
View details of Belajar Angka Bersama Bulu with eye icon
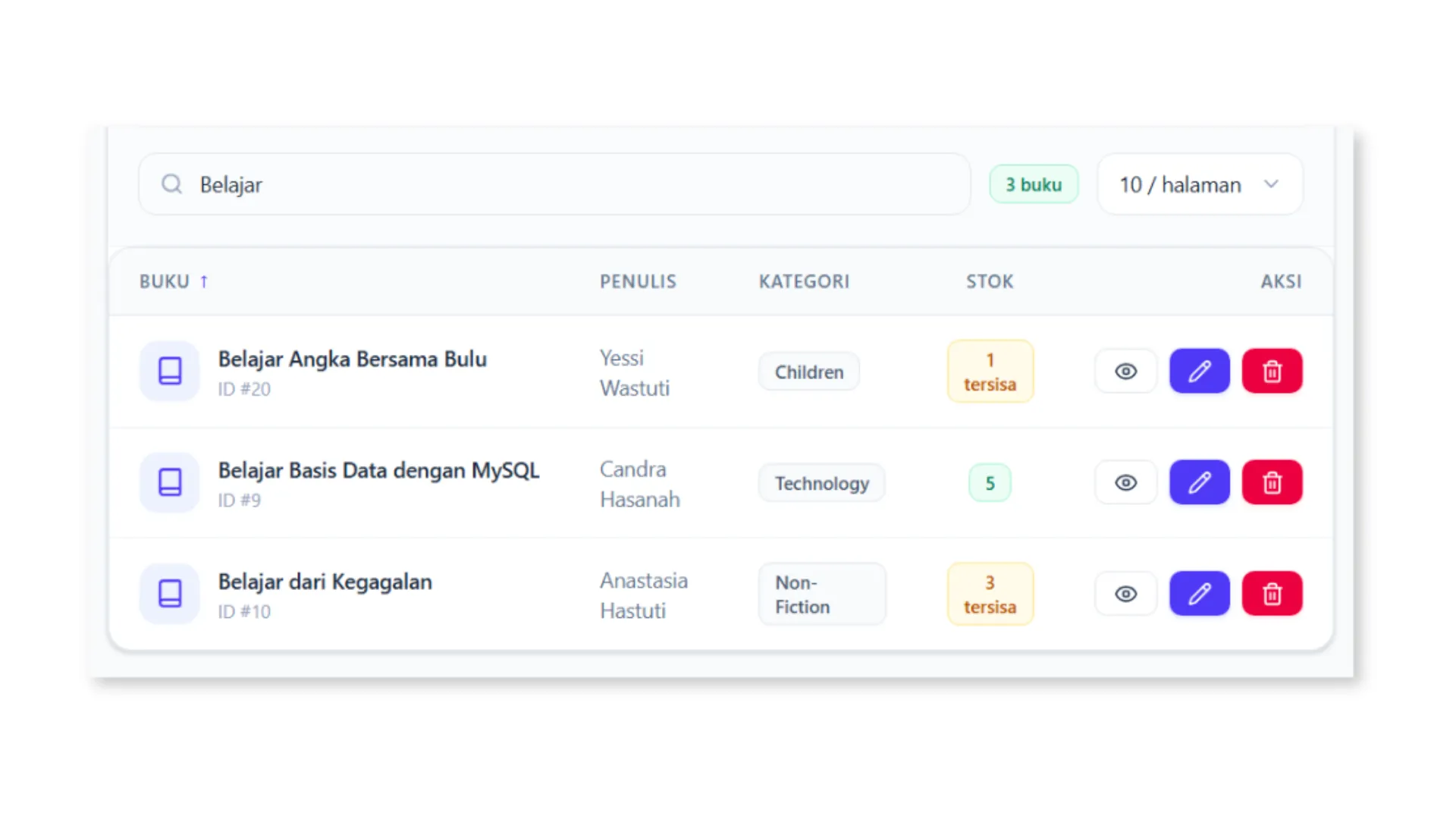point(1126,371)
